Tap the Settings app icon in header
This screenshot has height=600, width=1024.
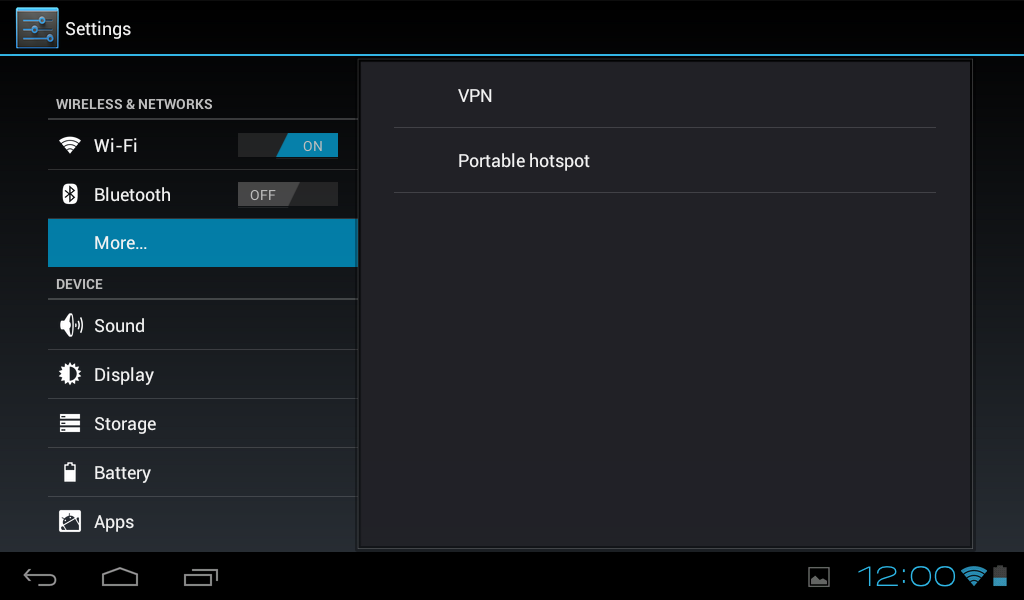pos(37,28)
